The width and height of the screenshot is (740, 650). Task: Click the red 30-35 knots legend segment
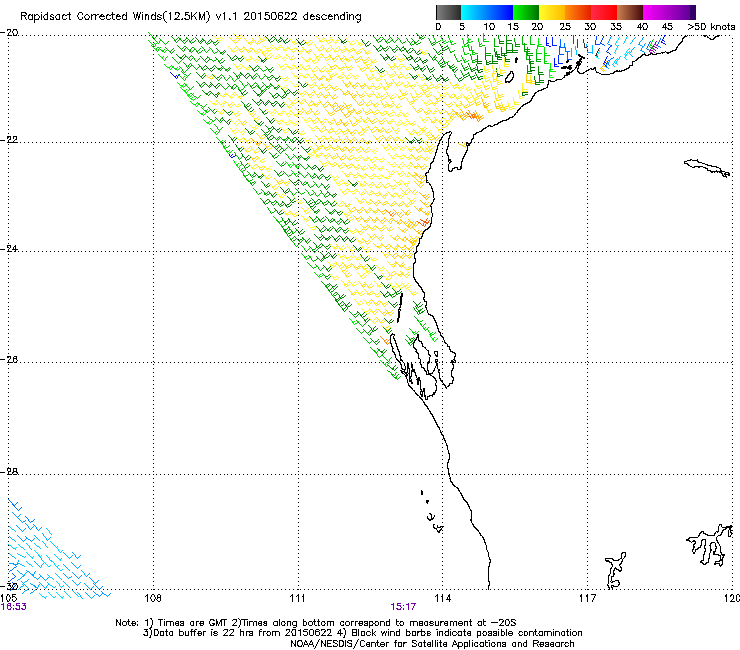604,12
